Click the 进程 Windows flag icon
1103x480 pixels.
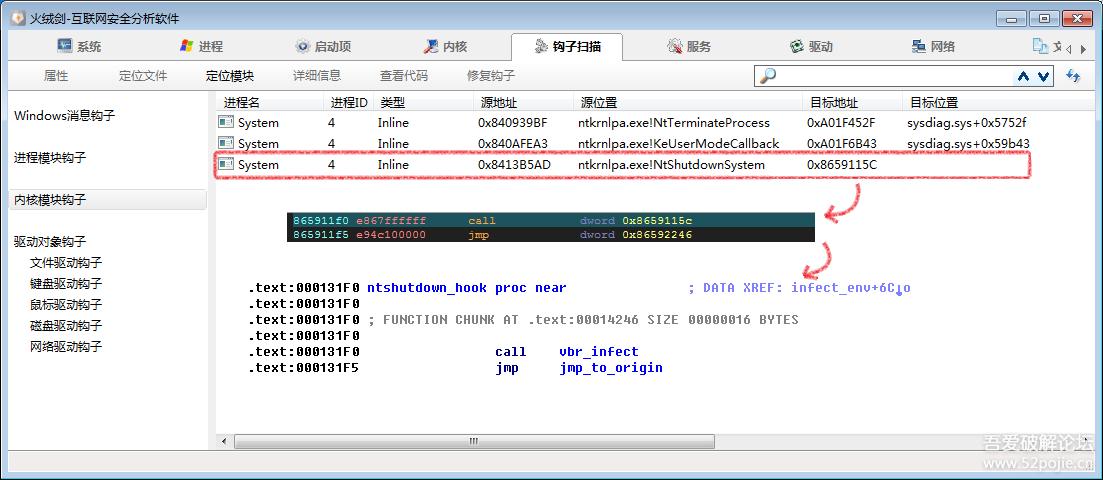186,46
